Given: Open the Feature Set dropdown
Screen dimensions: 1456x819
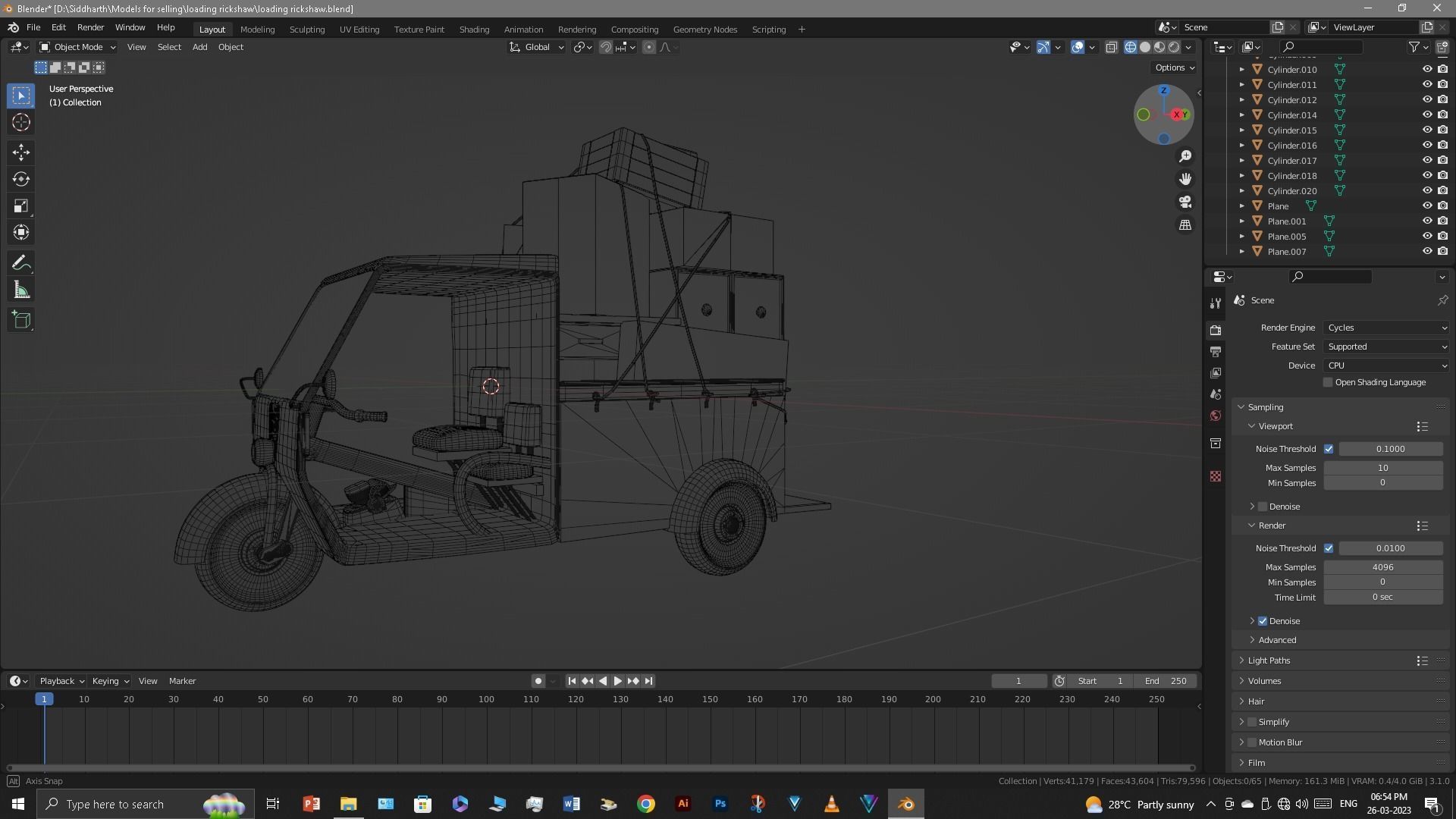Looking at the screenshot, I should [x=1386, y=347].
